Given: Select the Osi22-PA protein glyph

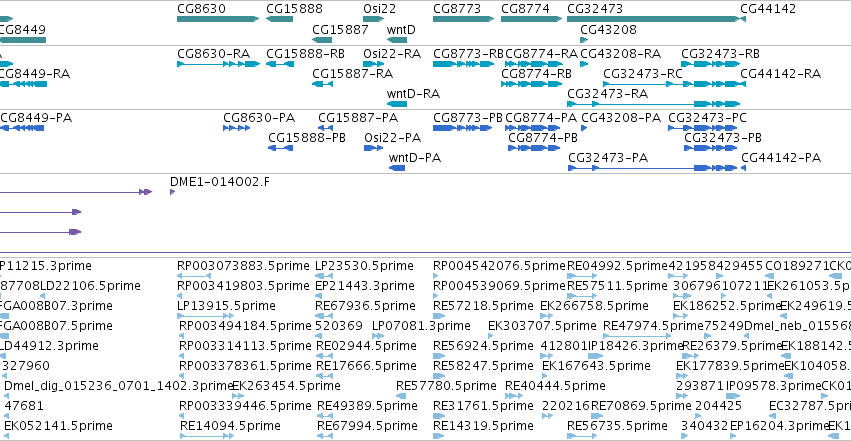Looking at the screenshot, I should 373,148.
